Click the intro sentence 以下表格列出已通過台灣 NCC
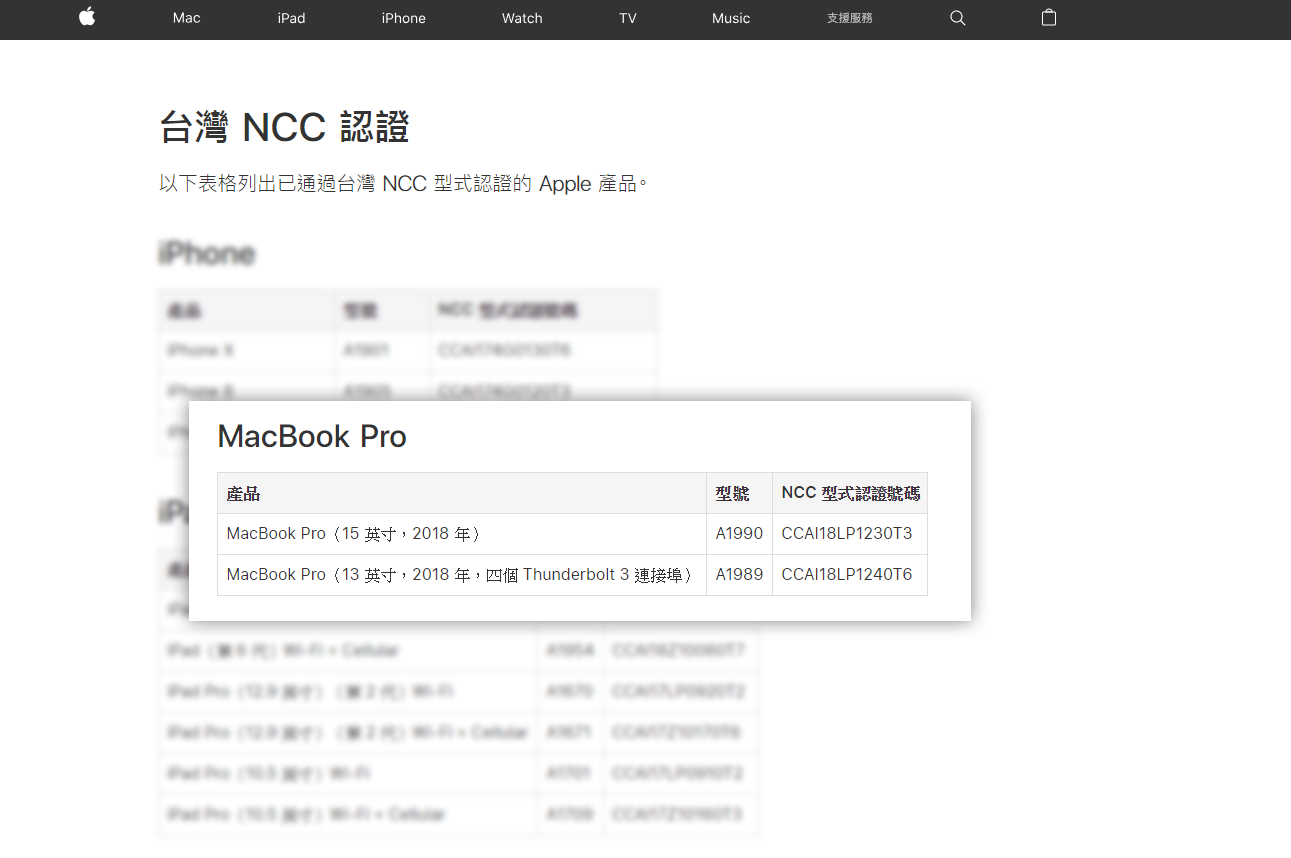 click(x=403, y=183)
